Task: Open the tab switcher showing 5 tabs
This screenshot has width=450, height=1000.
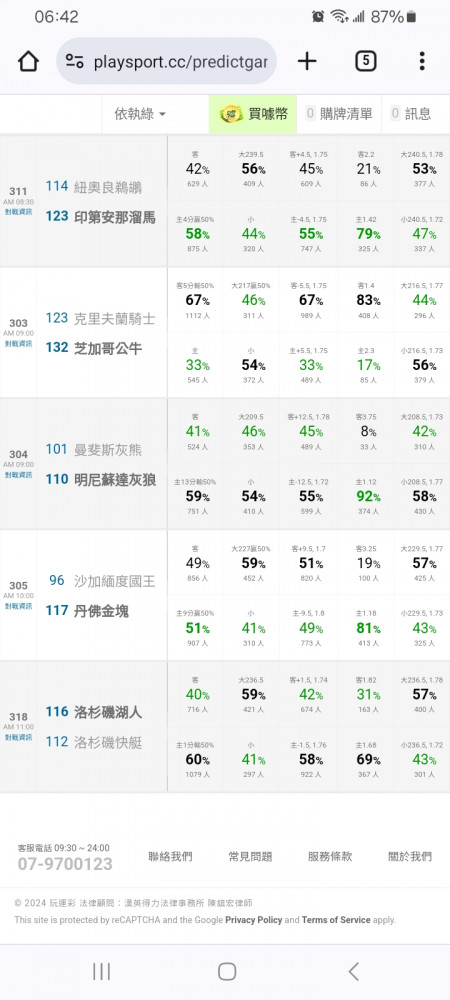Action: (365, 61)
